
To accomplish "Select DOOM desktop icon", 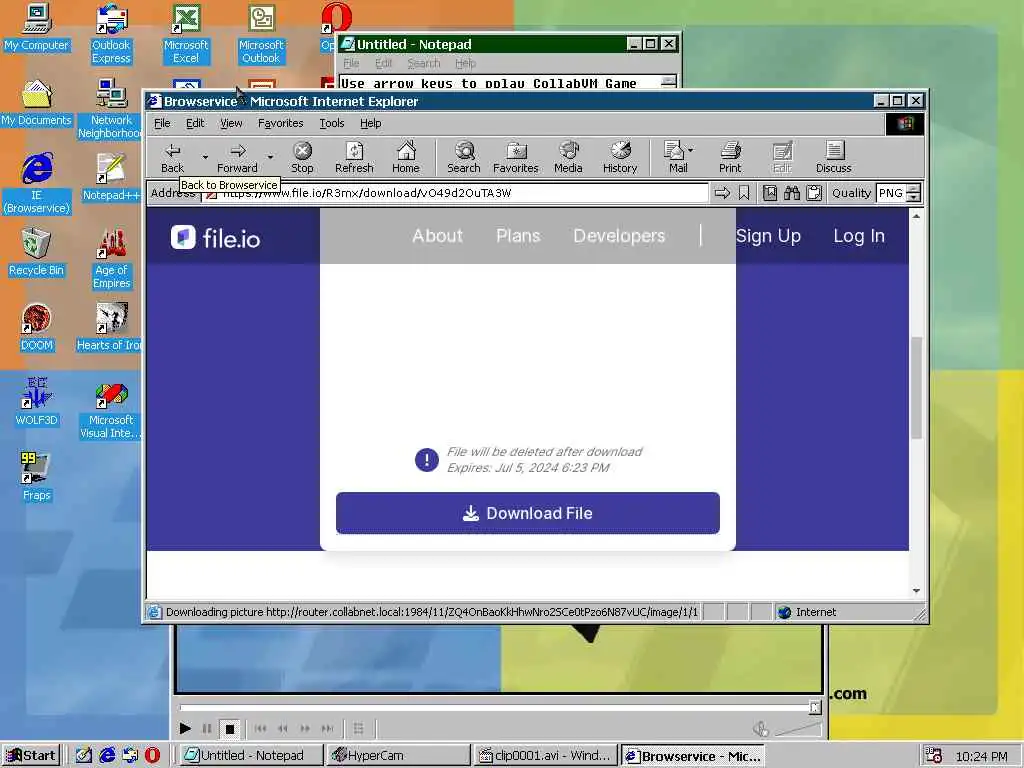I will click(37, 328).
